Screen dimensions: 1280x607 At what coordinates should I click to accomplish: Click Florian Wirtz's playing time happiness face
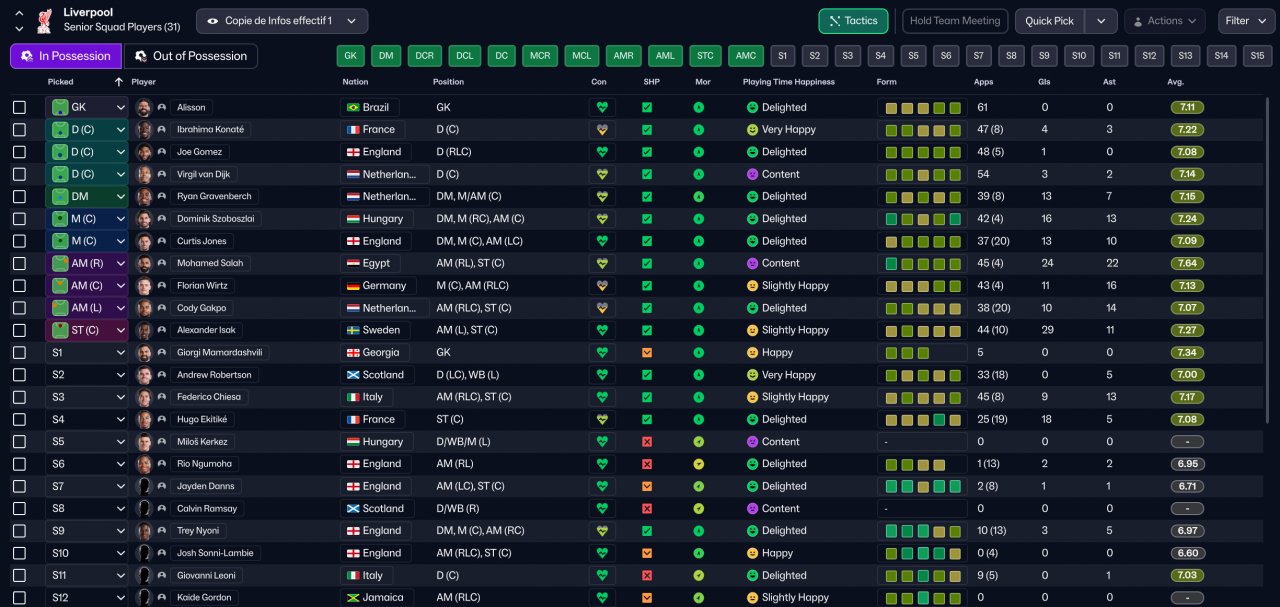coord(752,286)
